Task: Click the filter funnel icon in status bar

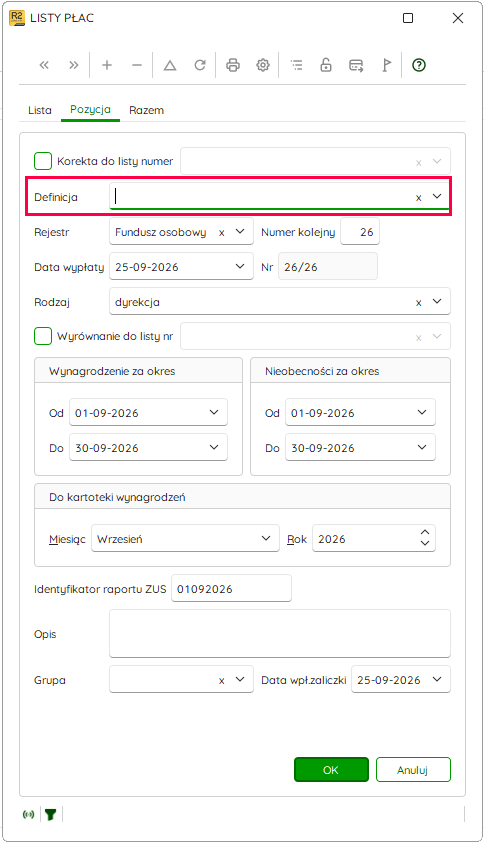Action: (51, 814)
